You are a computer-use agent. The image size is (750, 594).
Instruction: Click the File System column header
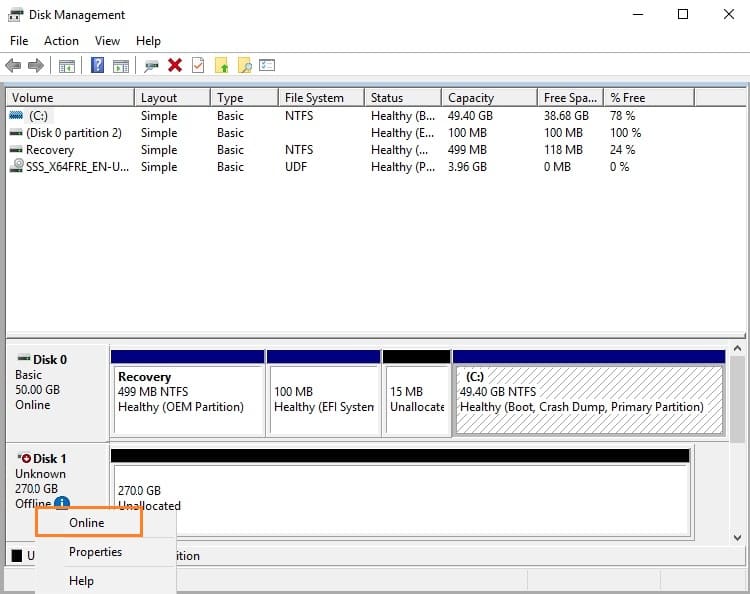[314, 98]
